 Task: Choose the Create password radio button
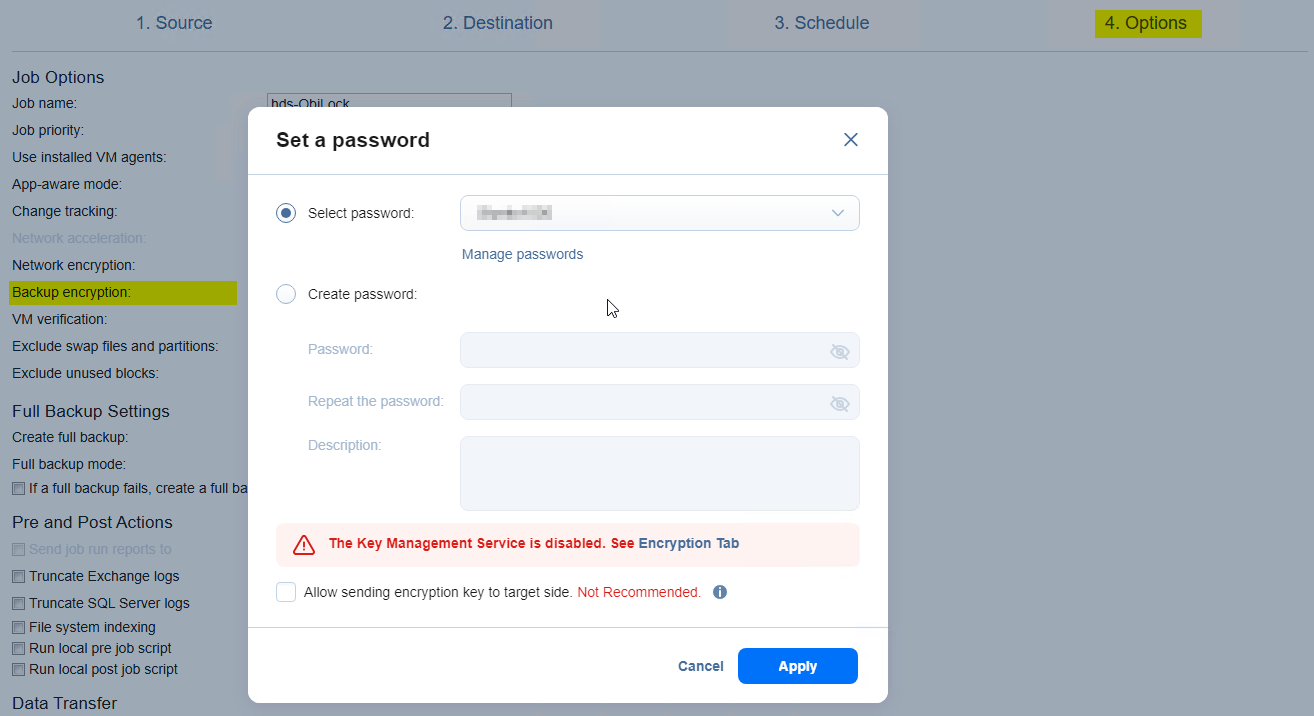tap(286, 294)
